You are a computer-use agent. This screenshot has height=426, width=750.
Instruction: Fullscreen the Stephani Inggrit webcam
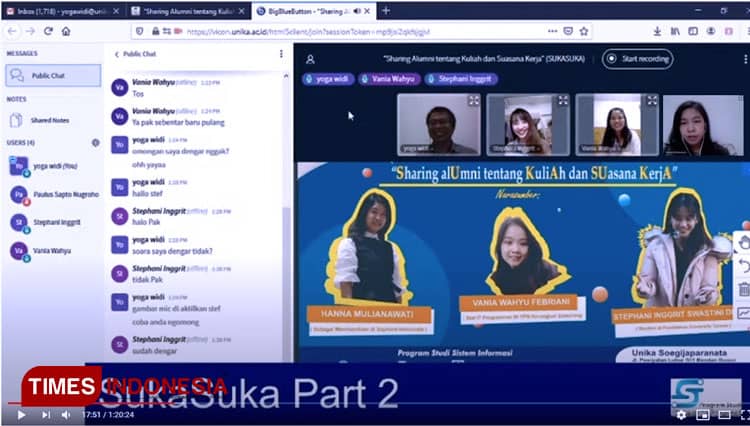pyautogui.click(x=563, y=101)
